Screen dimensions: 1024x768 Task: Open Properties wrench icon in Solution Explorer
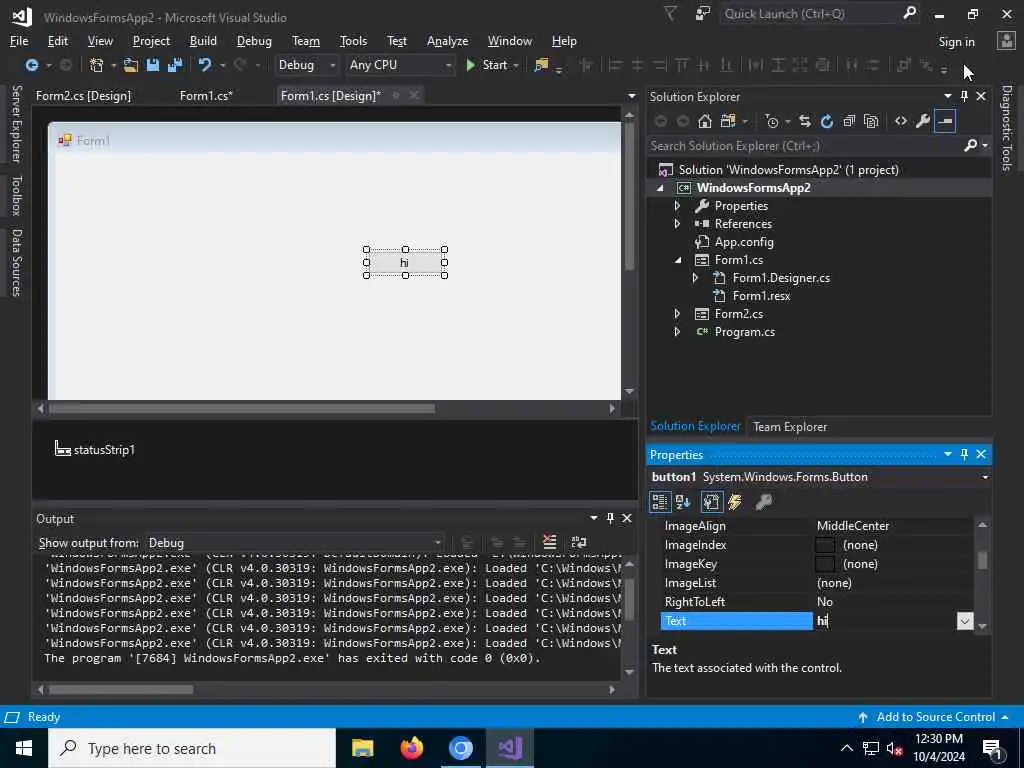click(923, 121)
